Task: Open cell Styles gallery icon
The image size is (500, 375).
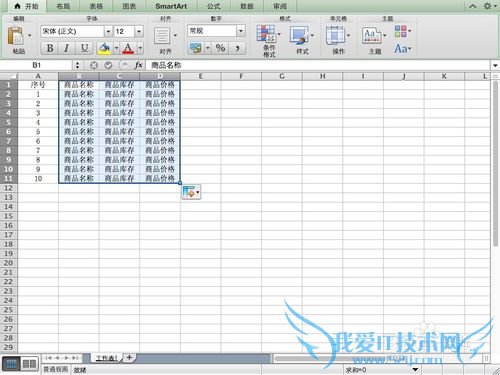Action: (x=300, y=35)
